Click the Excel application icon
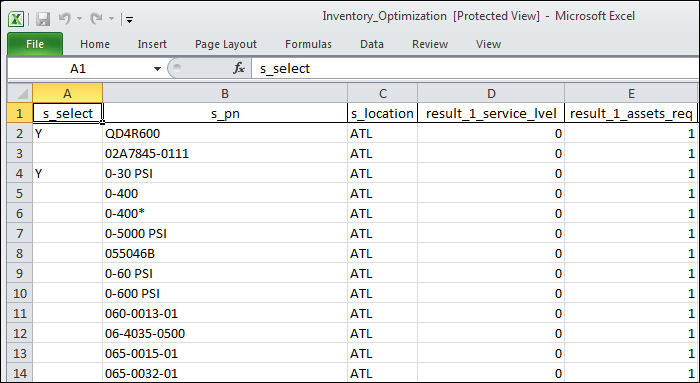This screenshot has height=383, width=700. click(17, 19)
